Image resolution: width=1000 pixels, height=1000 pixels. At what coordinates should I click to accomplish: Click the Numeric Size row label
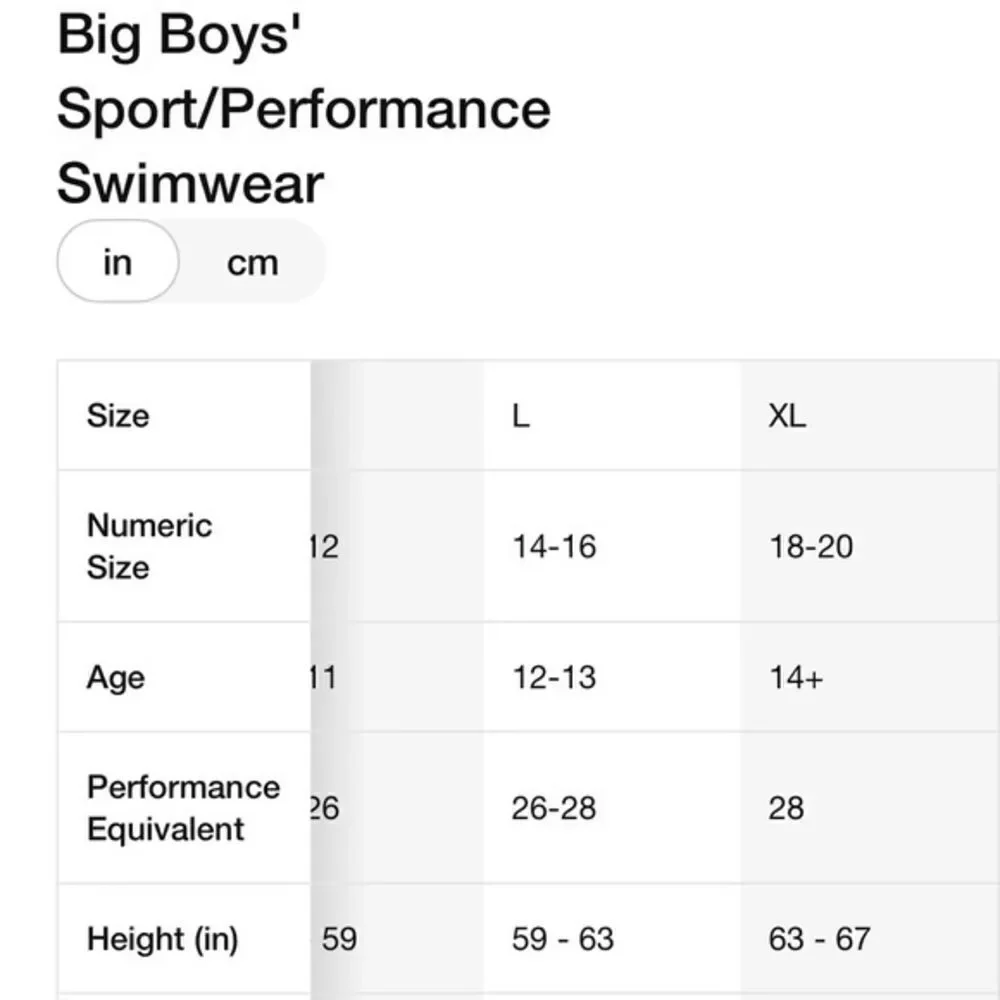[149, 547]
